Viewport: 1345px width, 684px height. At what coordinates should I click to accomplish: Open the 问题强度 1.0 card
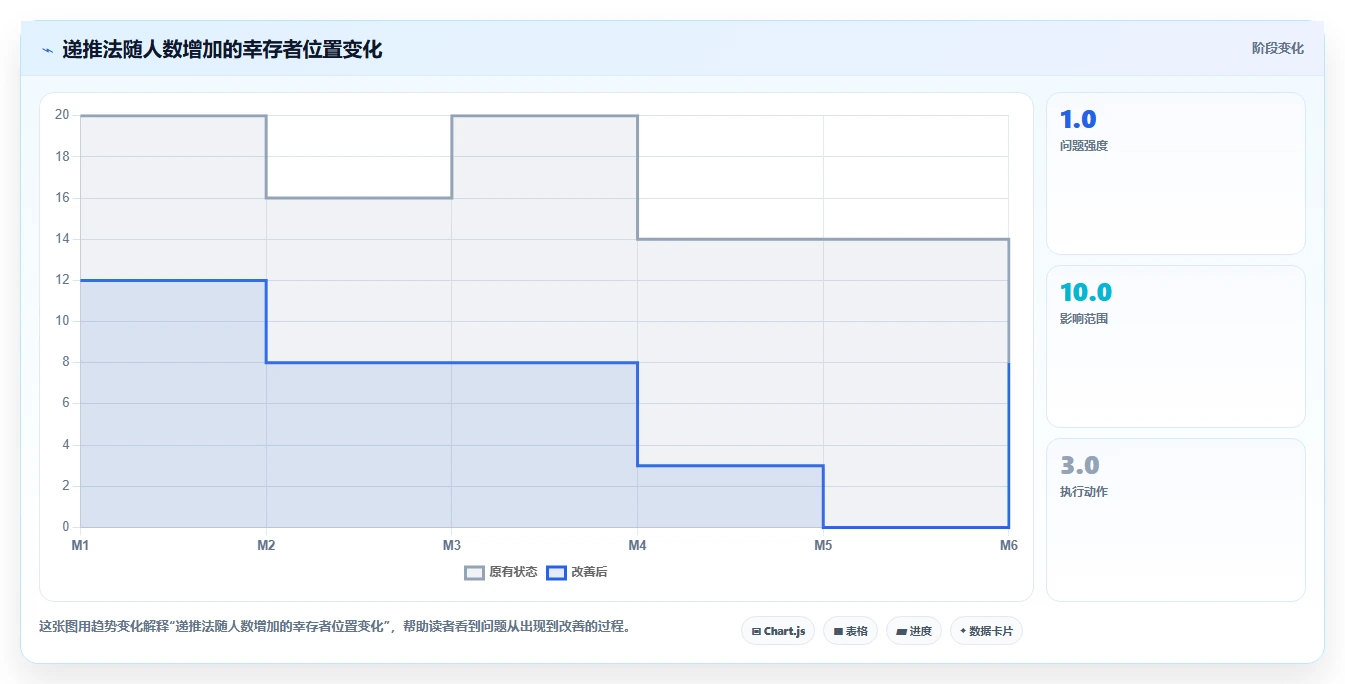[1175, 173]
